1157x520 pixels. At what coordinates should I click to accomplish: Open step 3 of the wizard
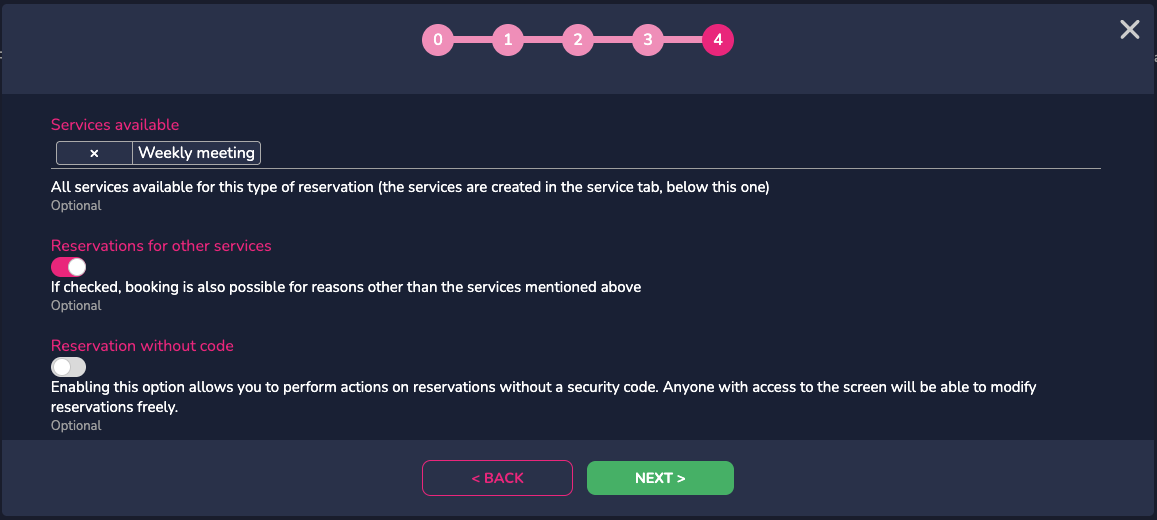click(648, 40)
